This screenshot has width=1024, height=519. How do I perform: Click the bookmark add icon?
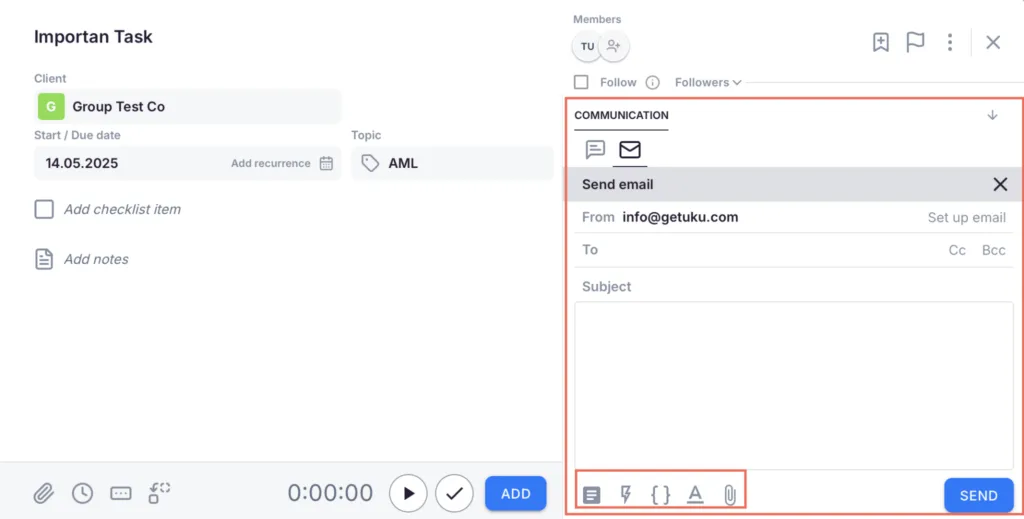880,42
